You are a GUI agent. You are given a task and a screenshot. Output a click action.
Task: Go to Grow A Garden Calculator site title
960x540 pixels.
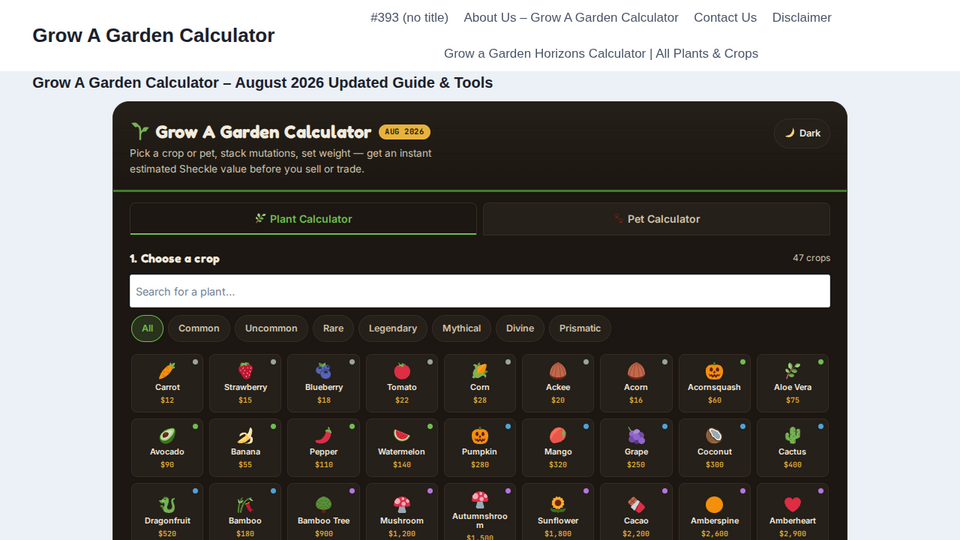point(154,36)
